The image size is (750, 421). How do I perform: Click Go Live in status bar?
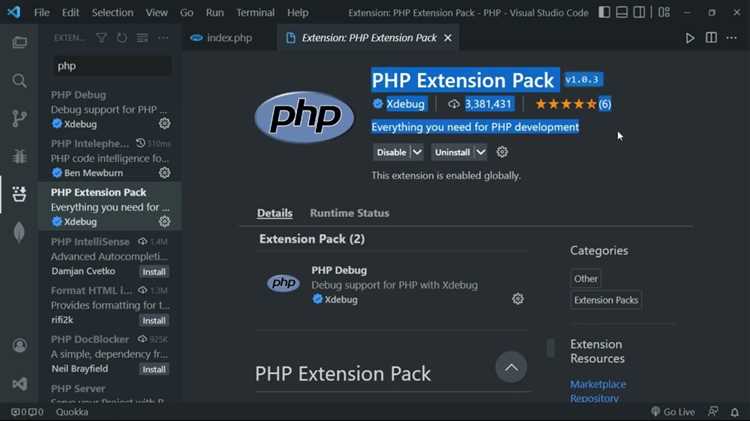coord(673,411)
